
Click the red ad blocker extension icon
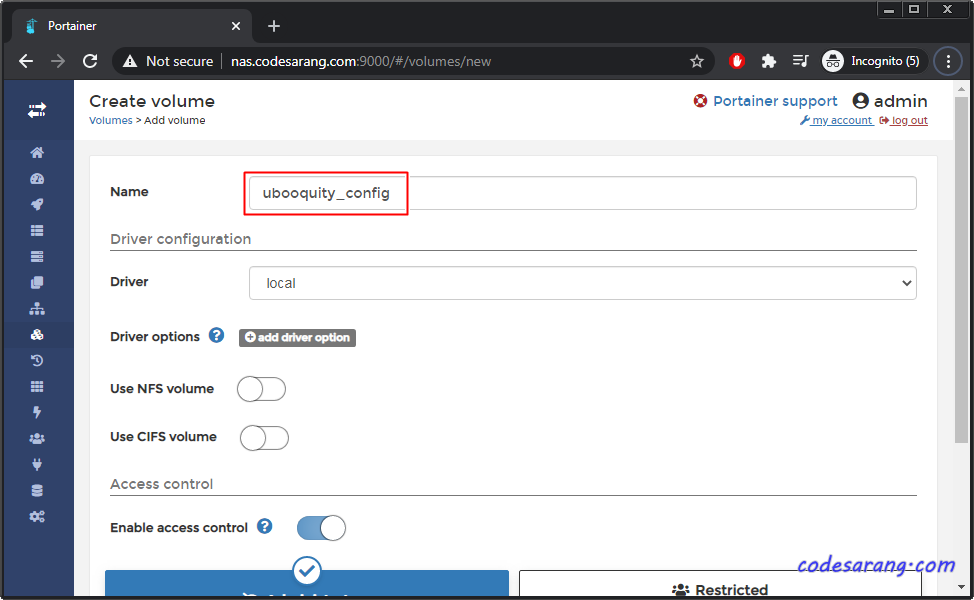pos(737,61)
